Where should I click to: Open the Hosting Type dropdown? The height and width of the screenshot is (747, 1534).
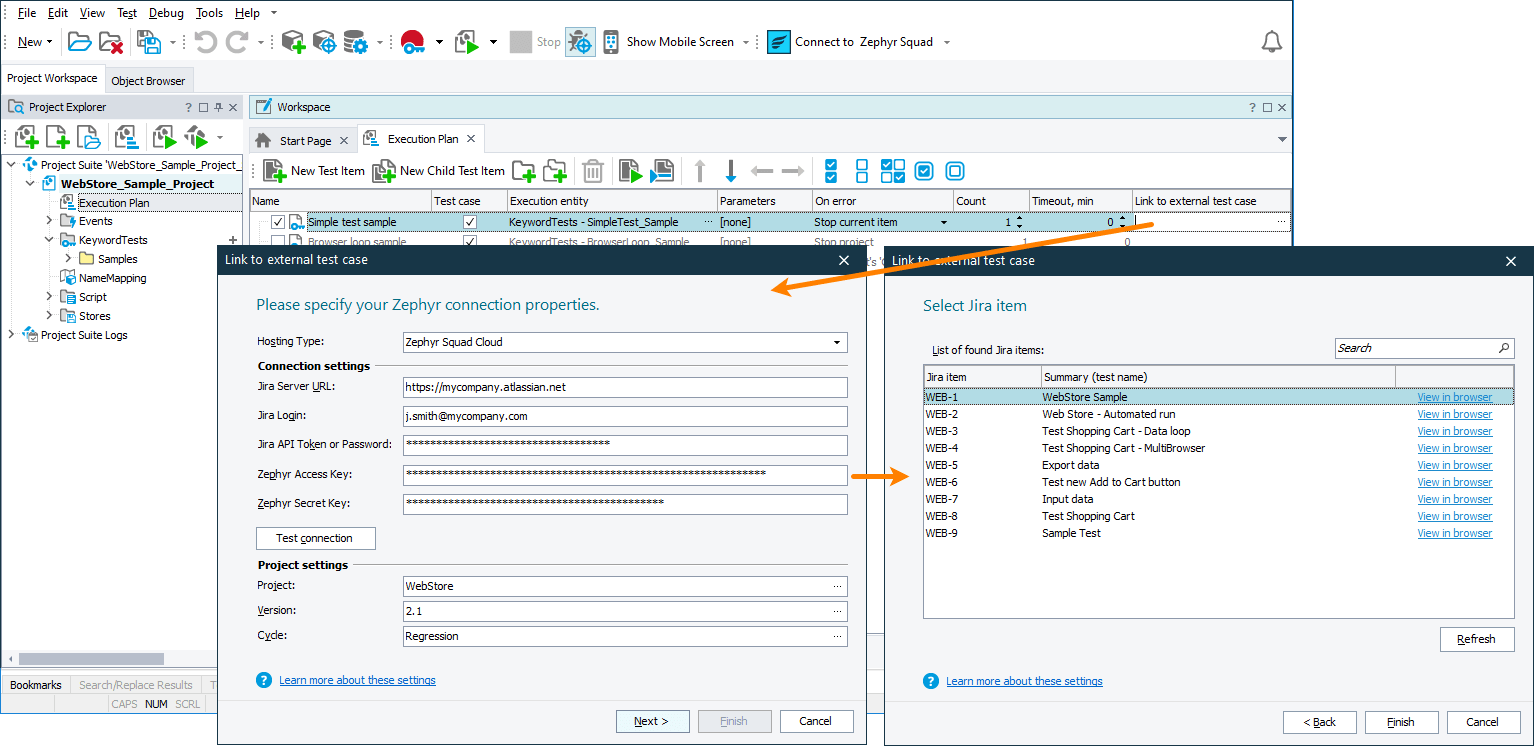click(838, 342)
